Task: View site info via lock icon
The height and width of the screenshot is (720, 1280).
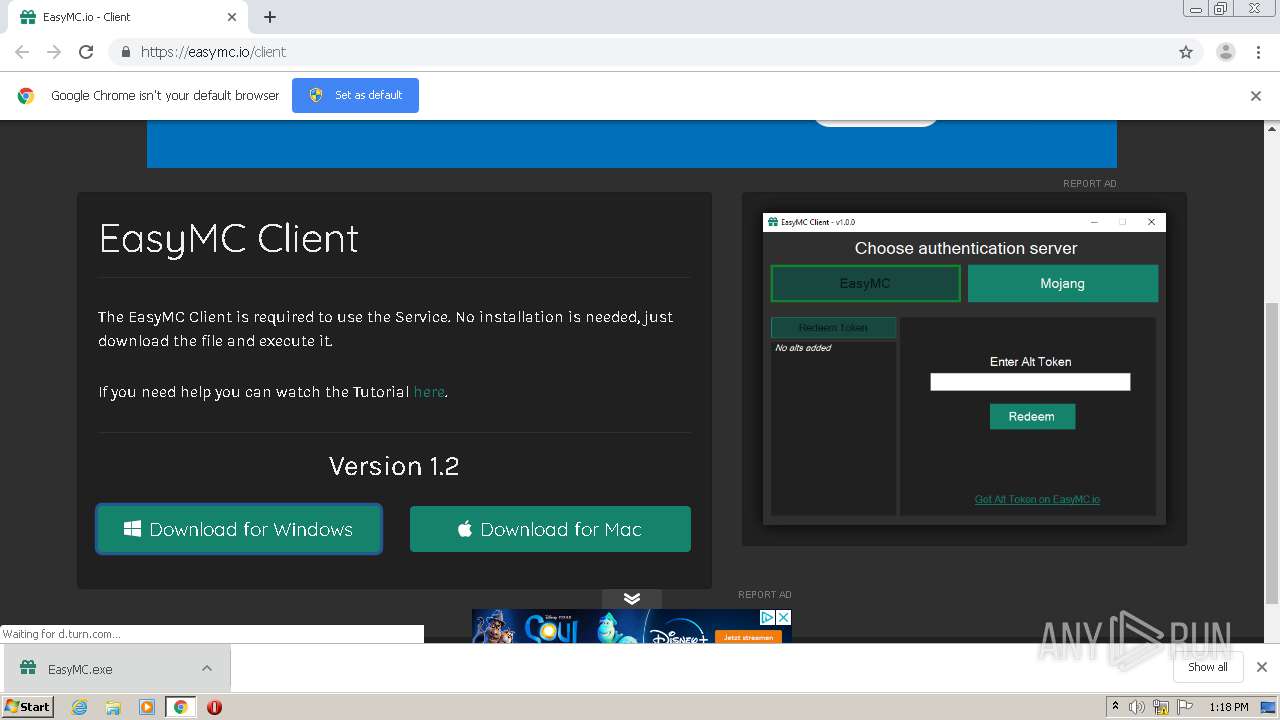Action: click(x=125, y=52)
